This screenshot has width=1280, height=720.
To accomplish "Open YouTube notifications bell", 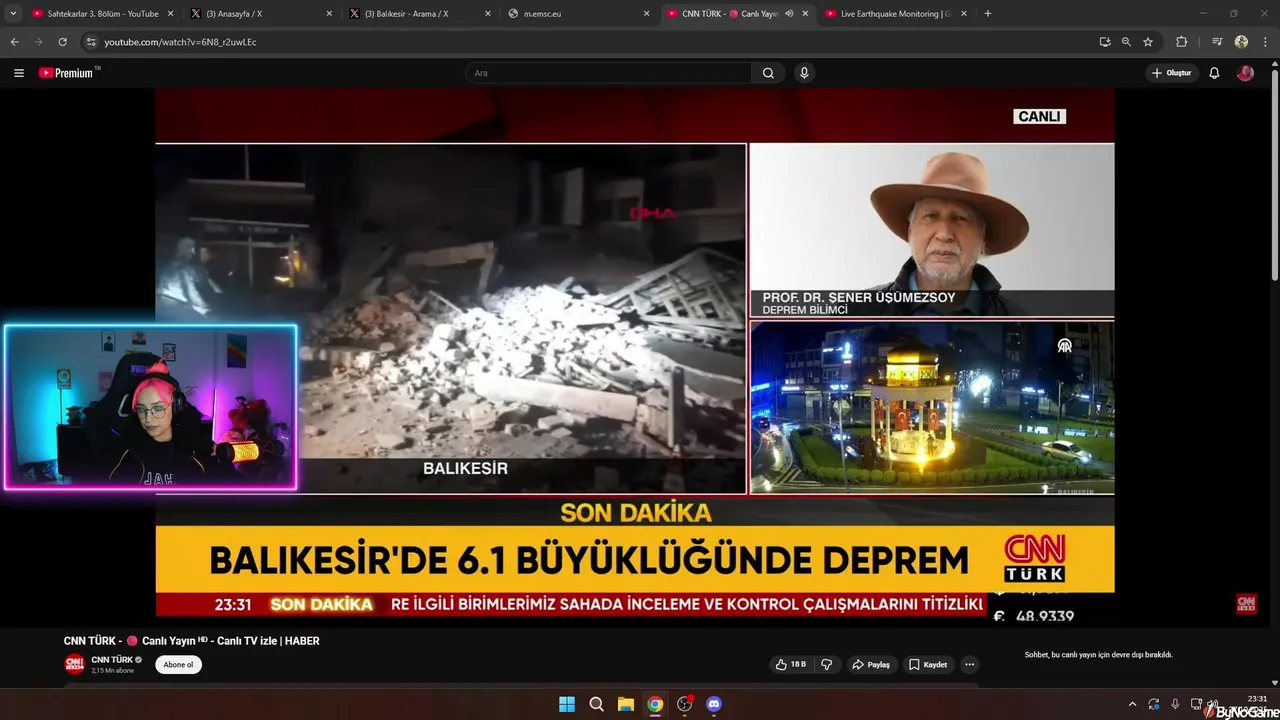I will [x=1214, y=73].
